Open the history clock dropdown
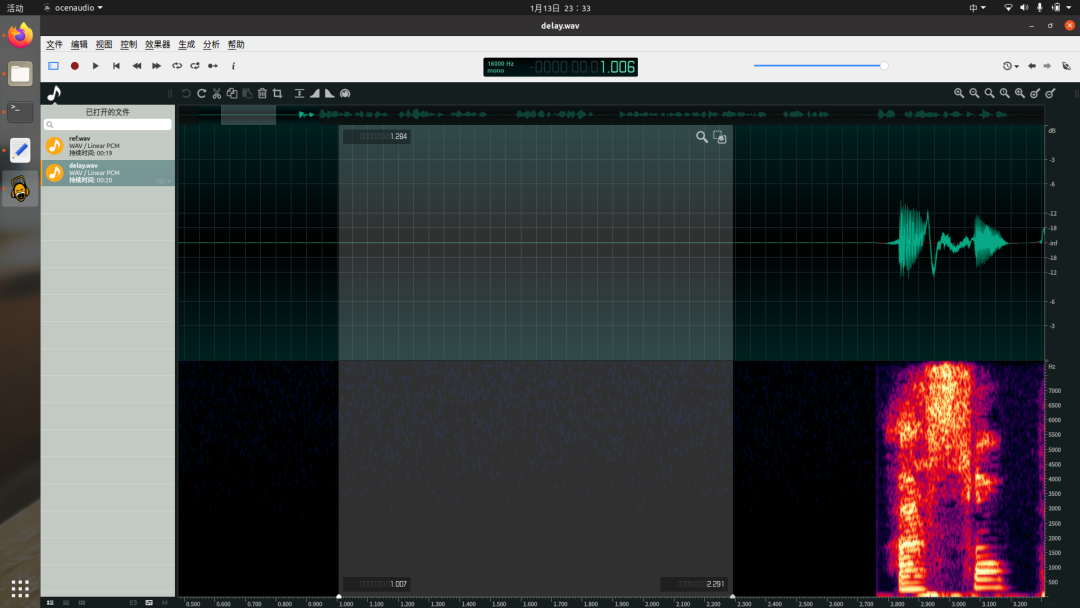Image resolution: width=1080 pixels, height=608 pixels. (1010, 66)
